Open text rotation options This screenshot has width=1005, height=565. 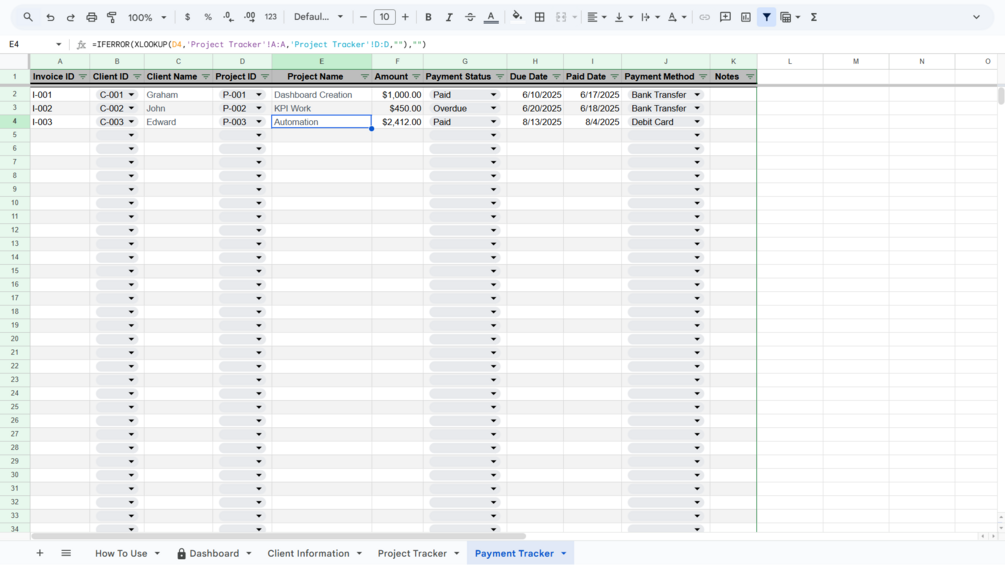click(677, 17)
